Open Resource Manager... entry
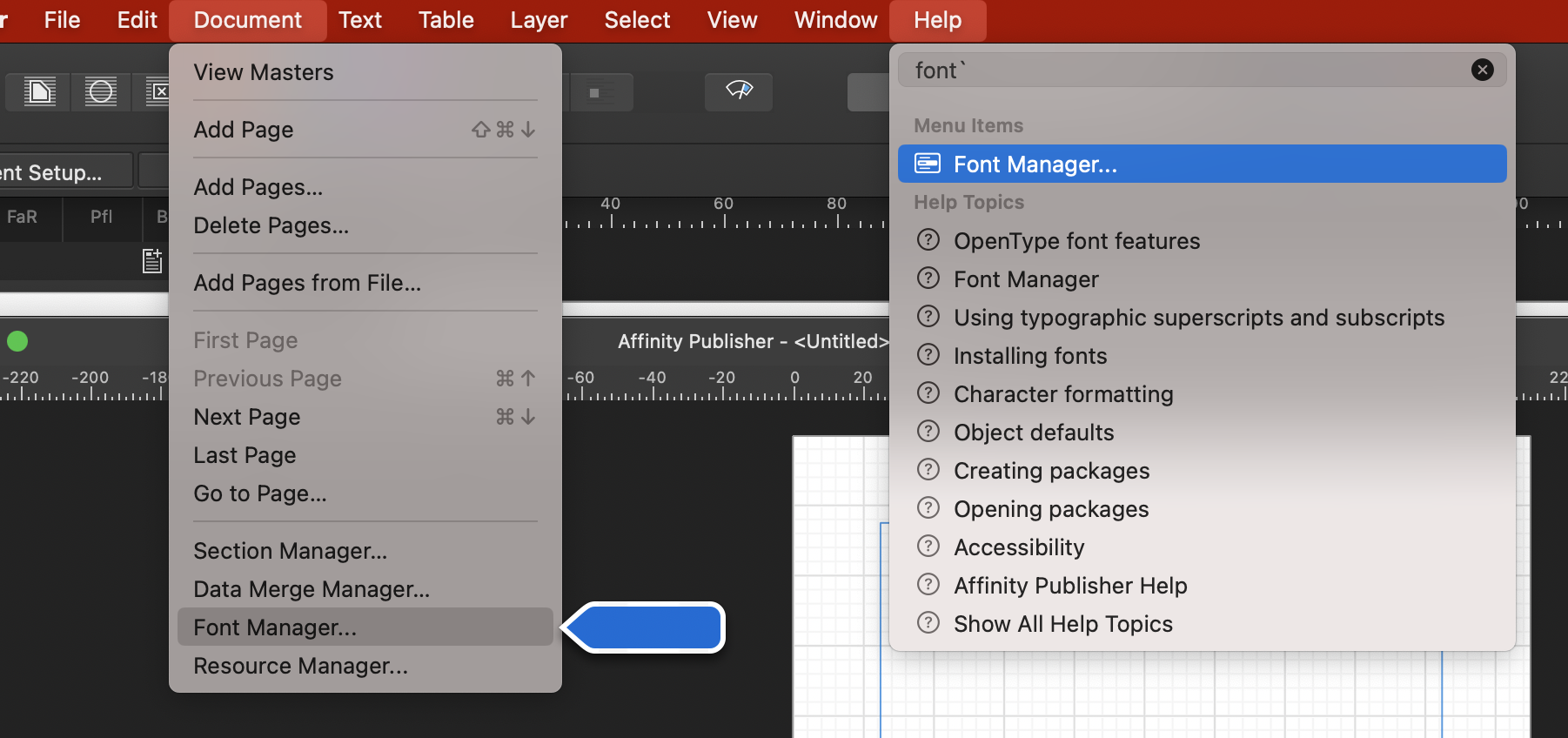1568x738 pixels. coord(365,666)
